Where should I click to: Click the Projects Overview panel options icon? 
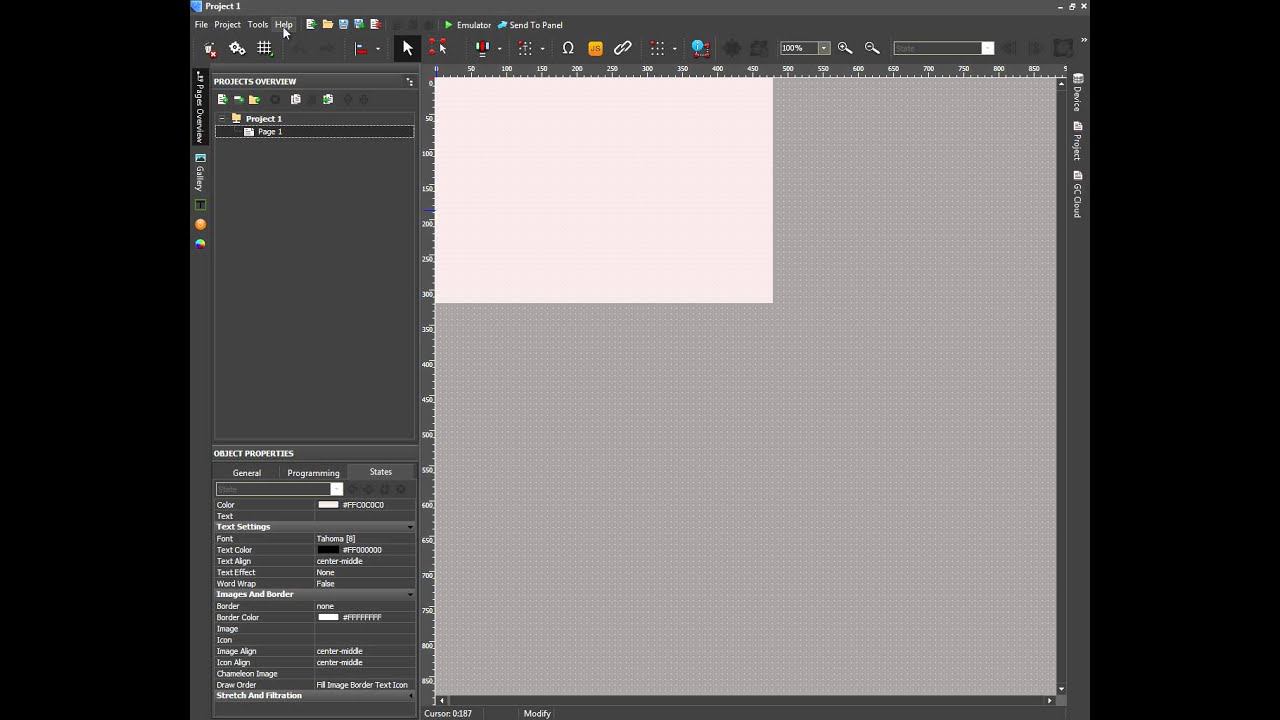point(409,81)
